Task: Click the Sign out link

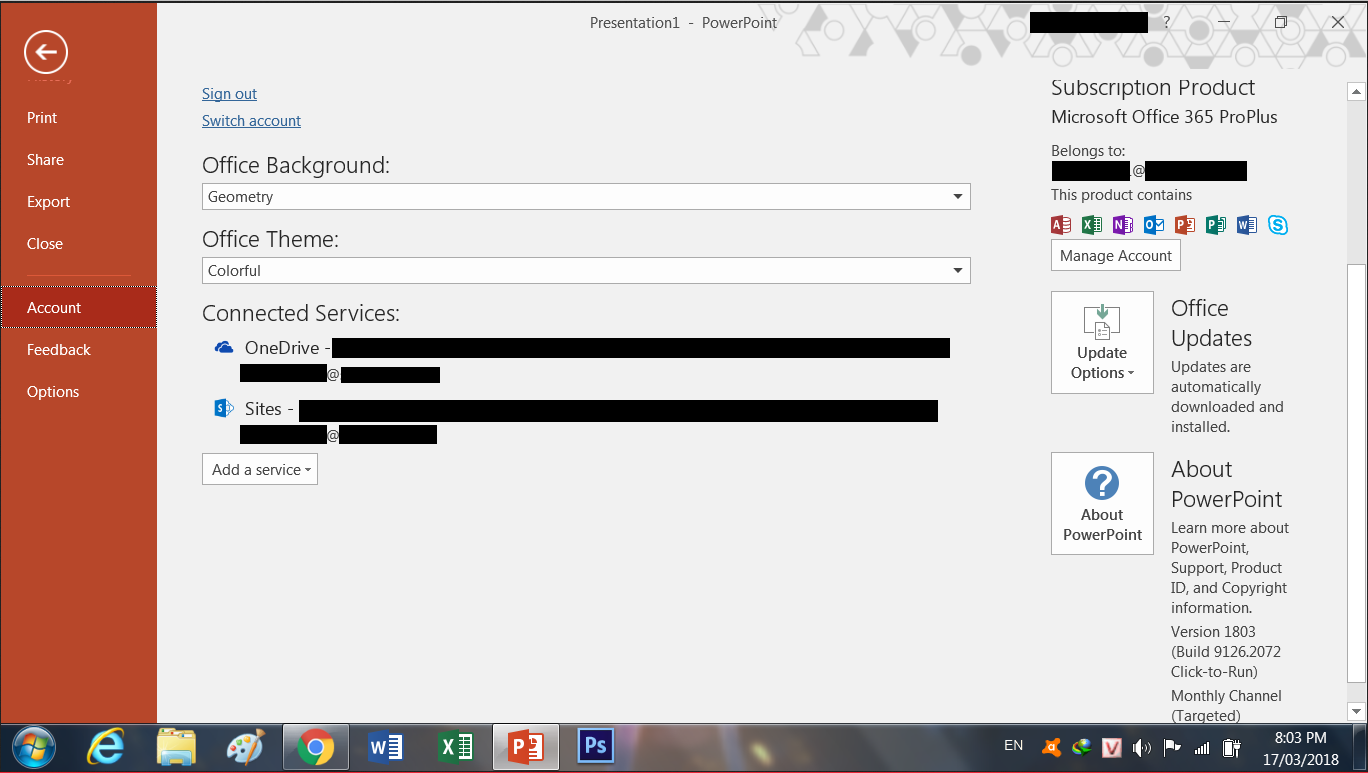Action: pos(229,94)
